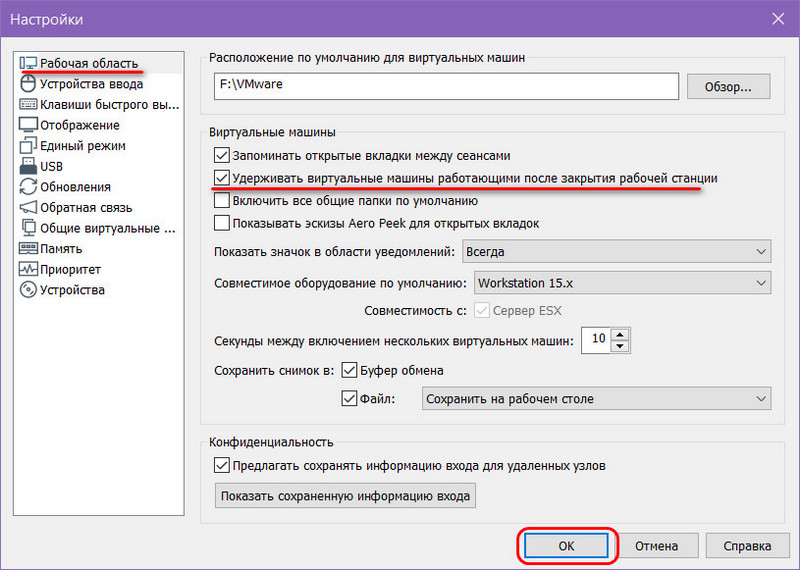Toggle Предлагать сохранять информацию входа
This screenshot has height=570, width=800.
[221, 465]
